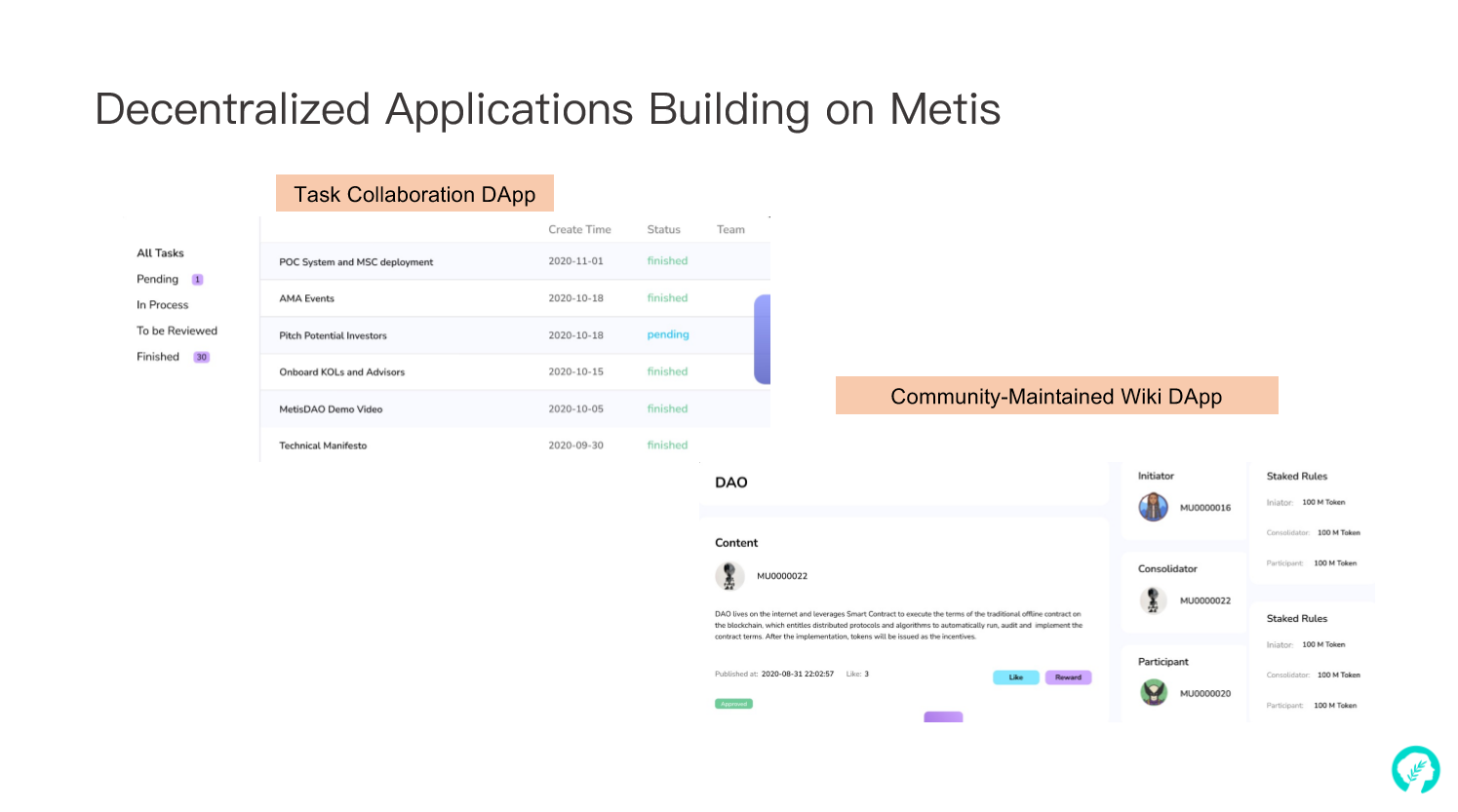The height and width of the screenshot is (812, 1458).
Task: Click the DAO wiki page heading
Action: (731, 483)
